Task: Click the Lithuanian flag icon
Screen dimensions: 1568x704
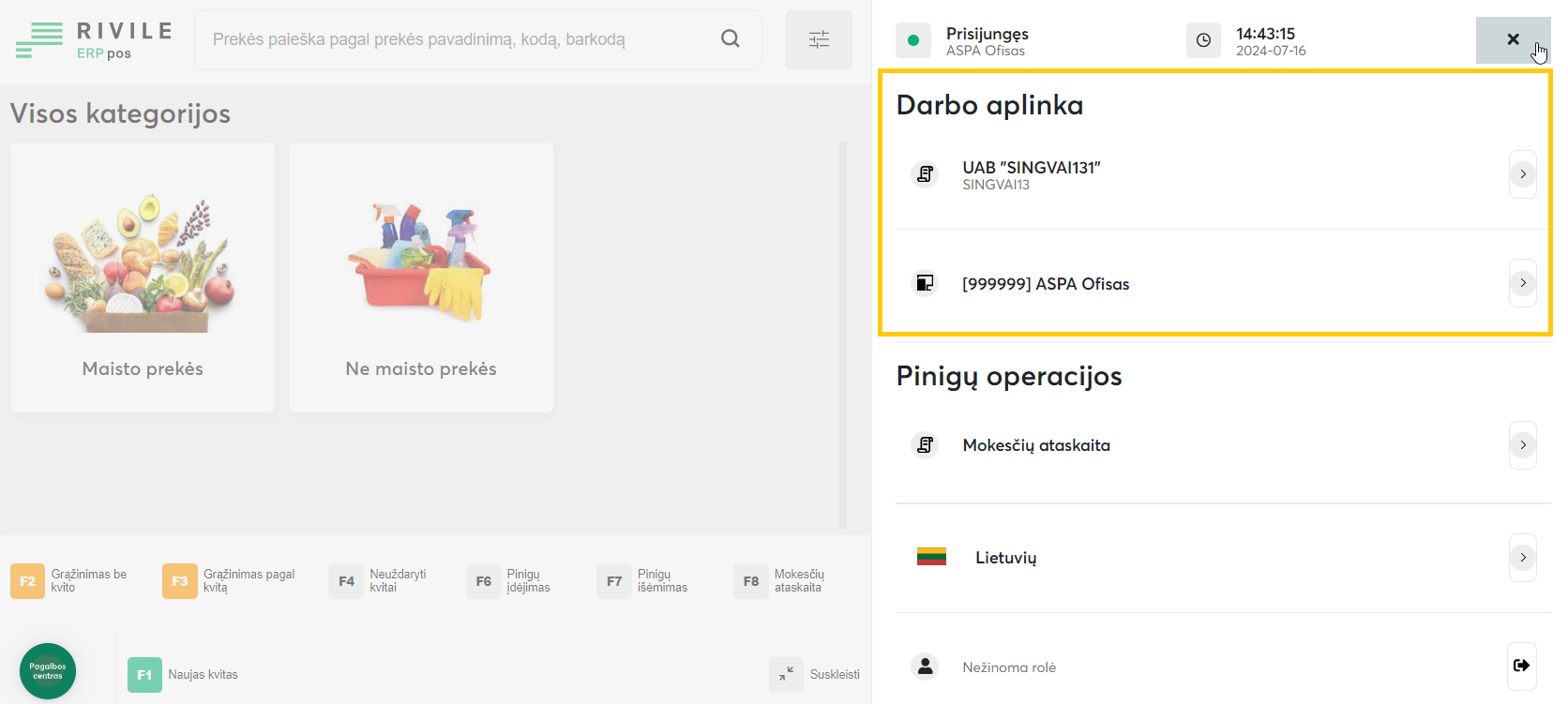Action: pos(931,557)
